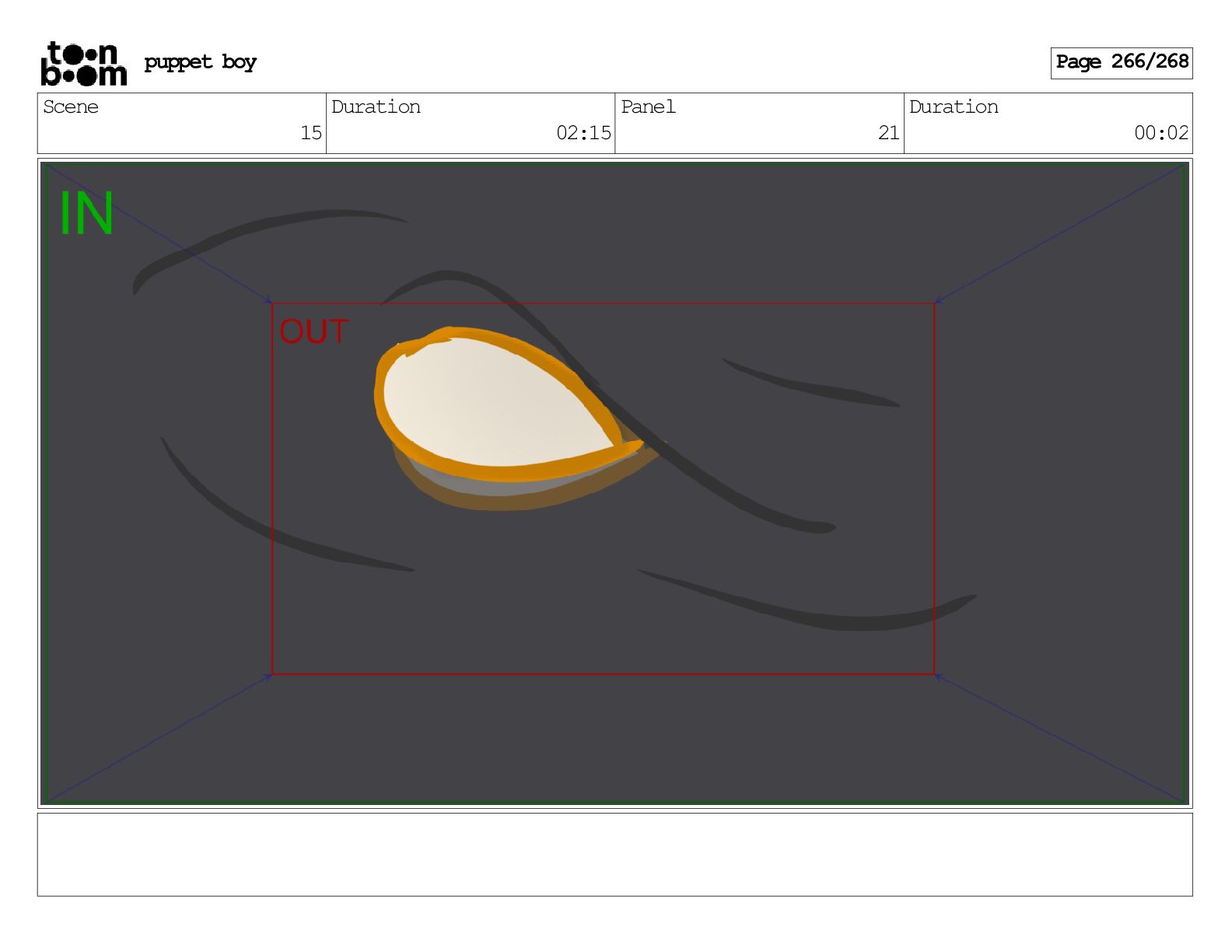Click the scene duration value '02:15'

pos(583,133)
